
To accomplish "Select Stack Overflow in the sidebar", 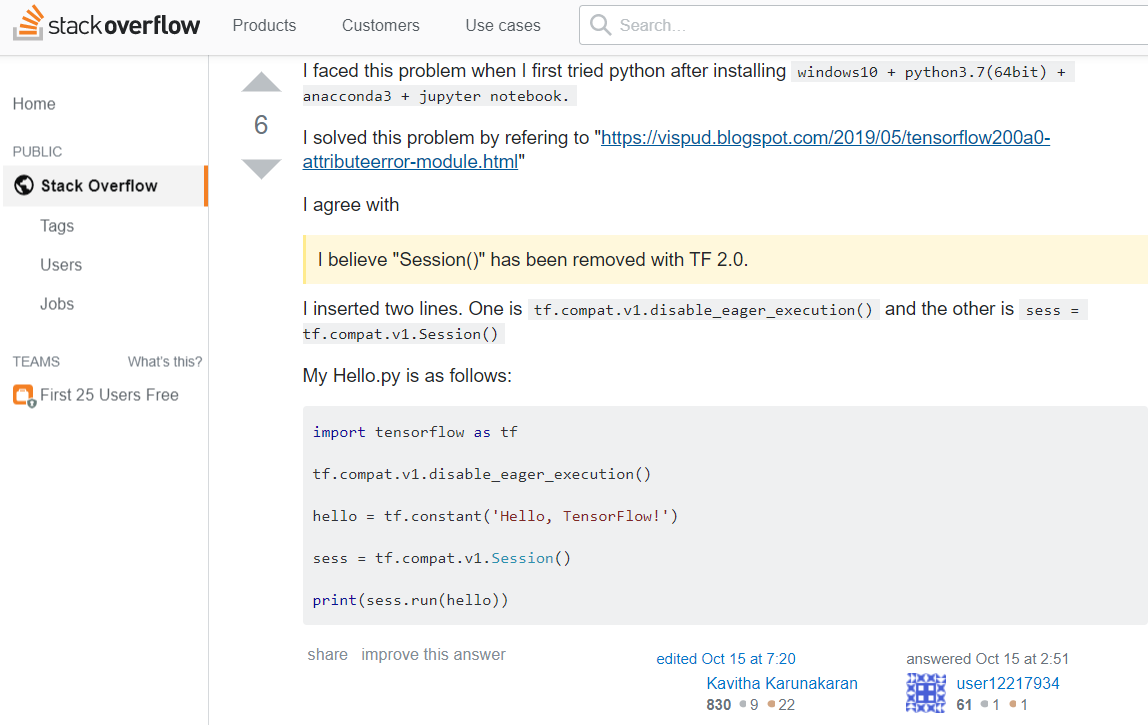I will pyautogui.click(x=105, y=186).
